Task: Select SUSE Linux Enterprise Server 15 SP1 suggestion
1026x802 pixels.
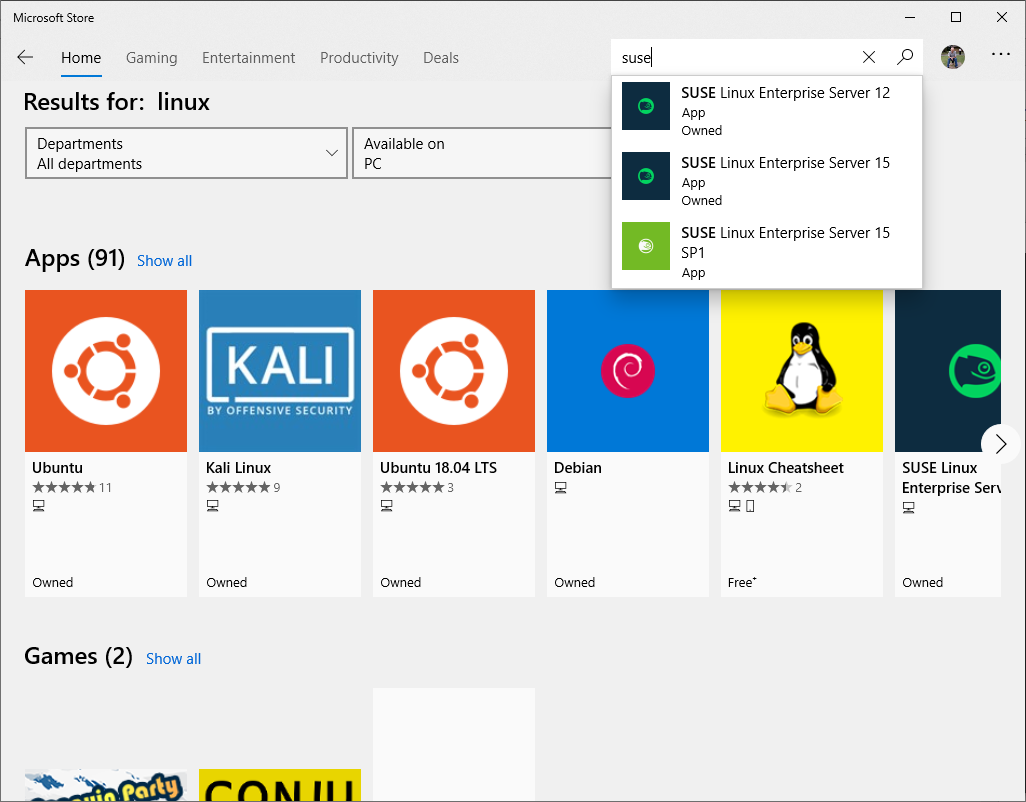Action: [767, 253]
